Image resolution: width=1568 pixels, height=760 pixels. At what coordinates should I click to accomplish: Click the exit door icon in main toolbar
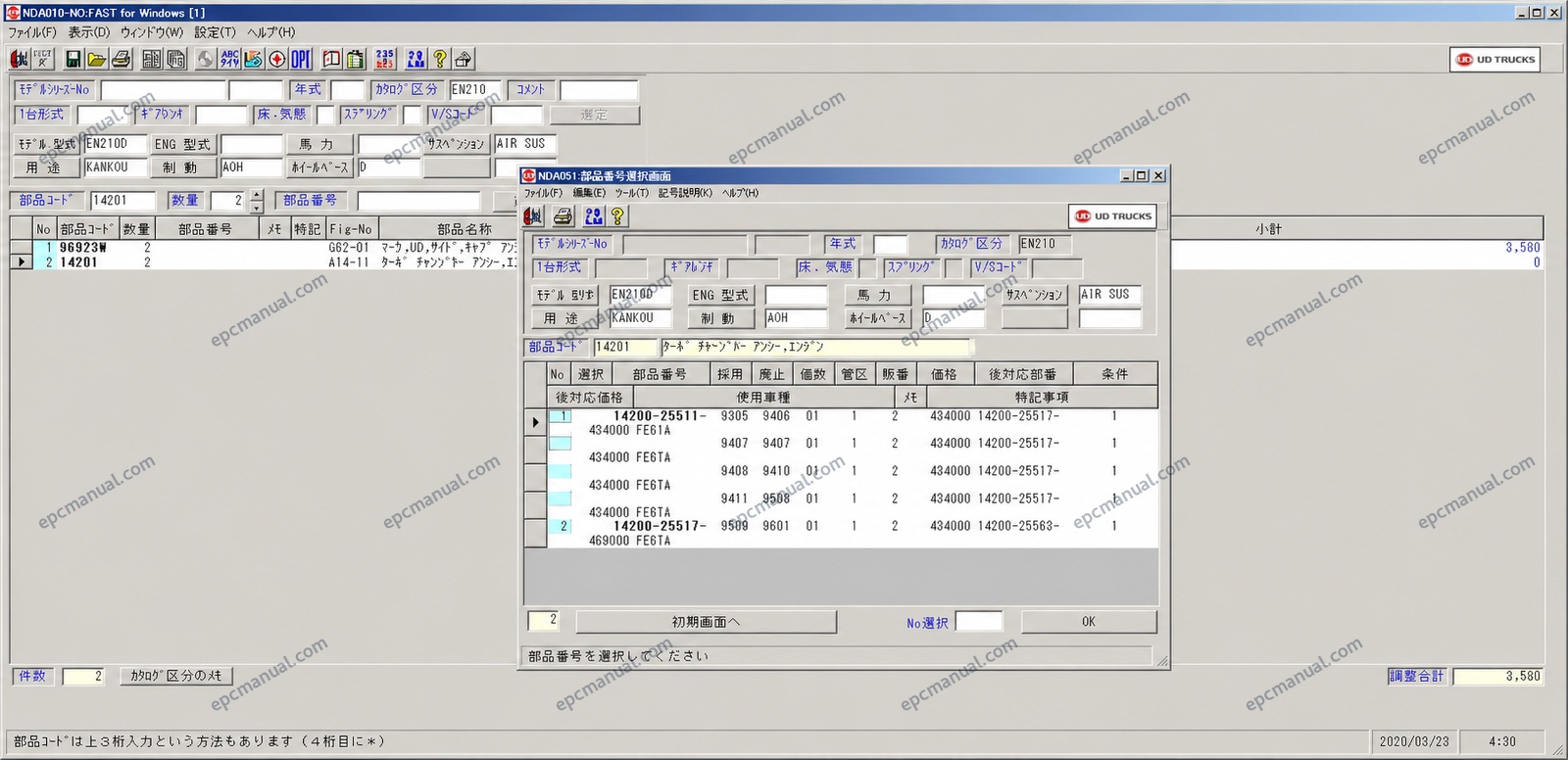click(19, 59)
